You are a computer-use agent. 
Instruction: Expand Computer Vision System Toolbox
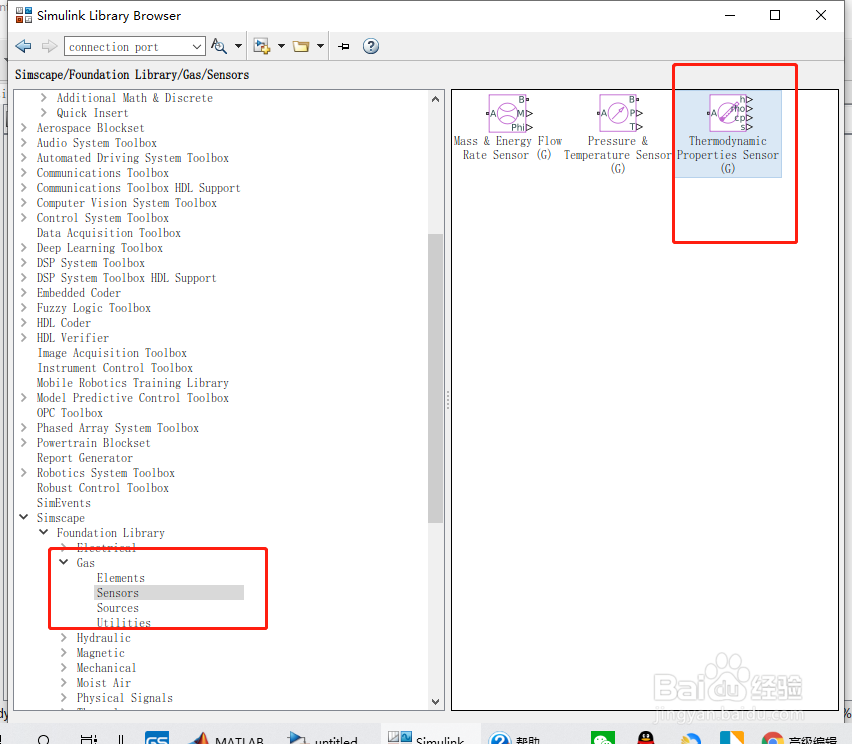click(23, 203)
